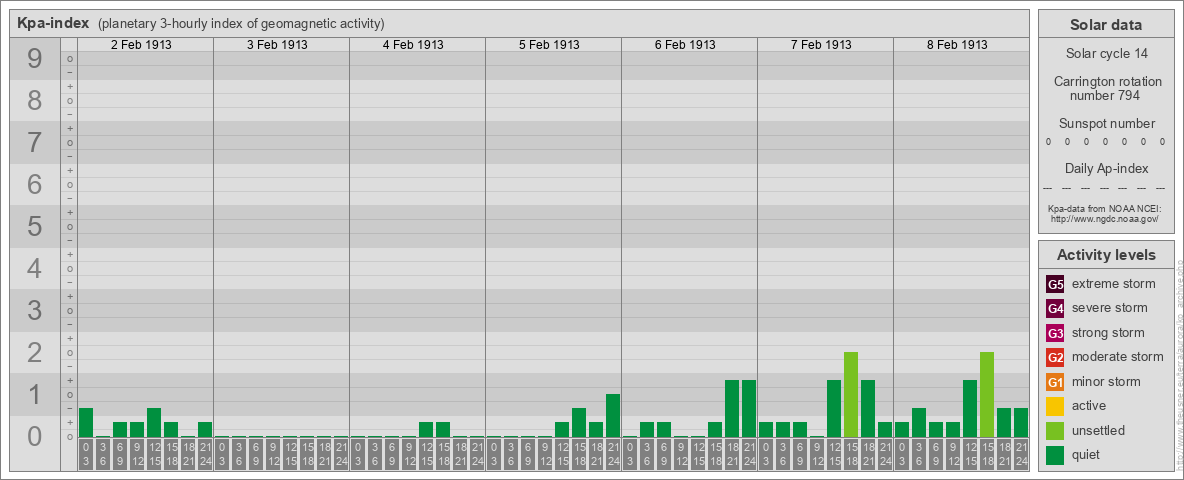Screen dimensions: 1184x480
Task: Click the G5 extreme storm color swatch
Action: tap(1055, 284)
